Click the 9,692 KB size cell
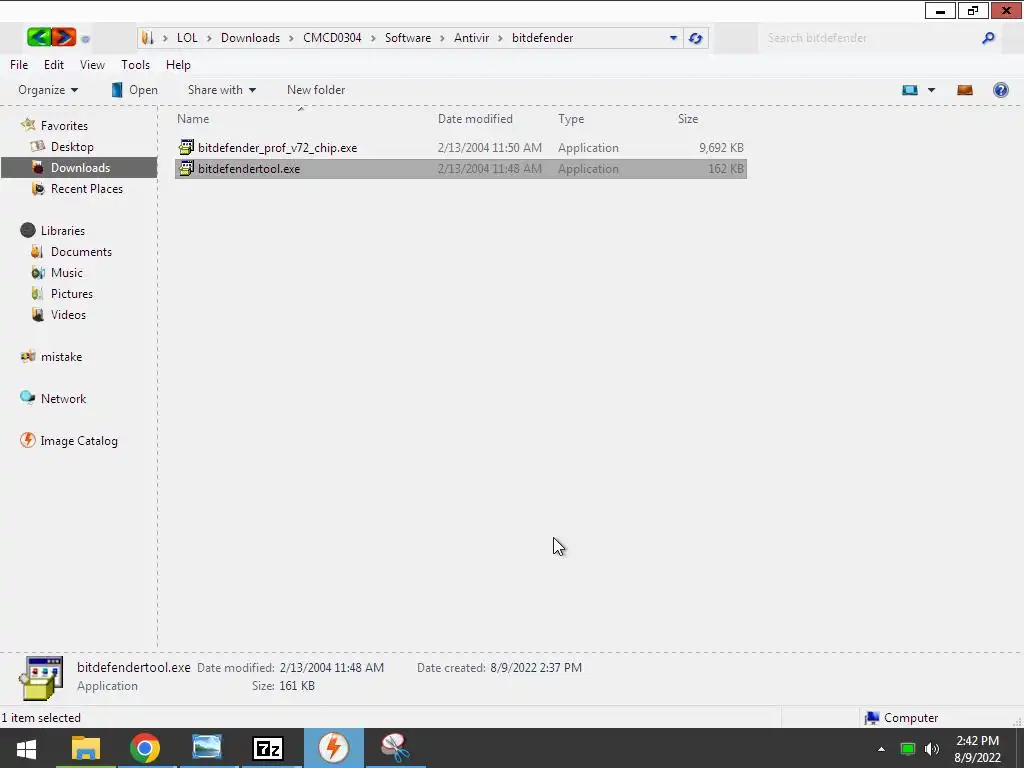1024x768 pixels. coord(721,148)
